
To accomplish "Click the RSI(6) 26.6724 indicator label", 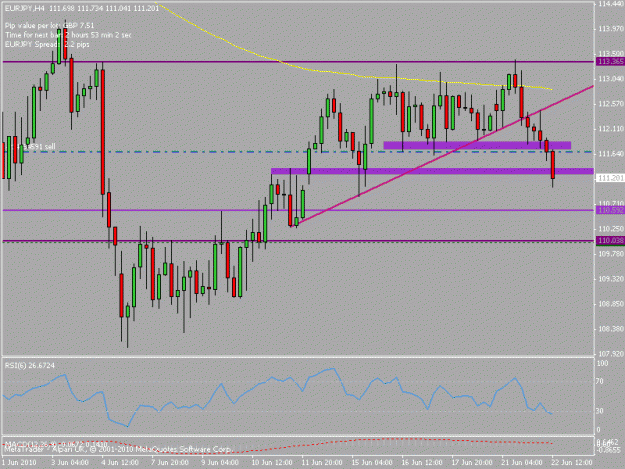I will click(30, 365).
